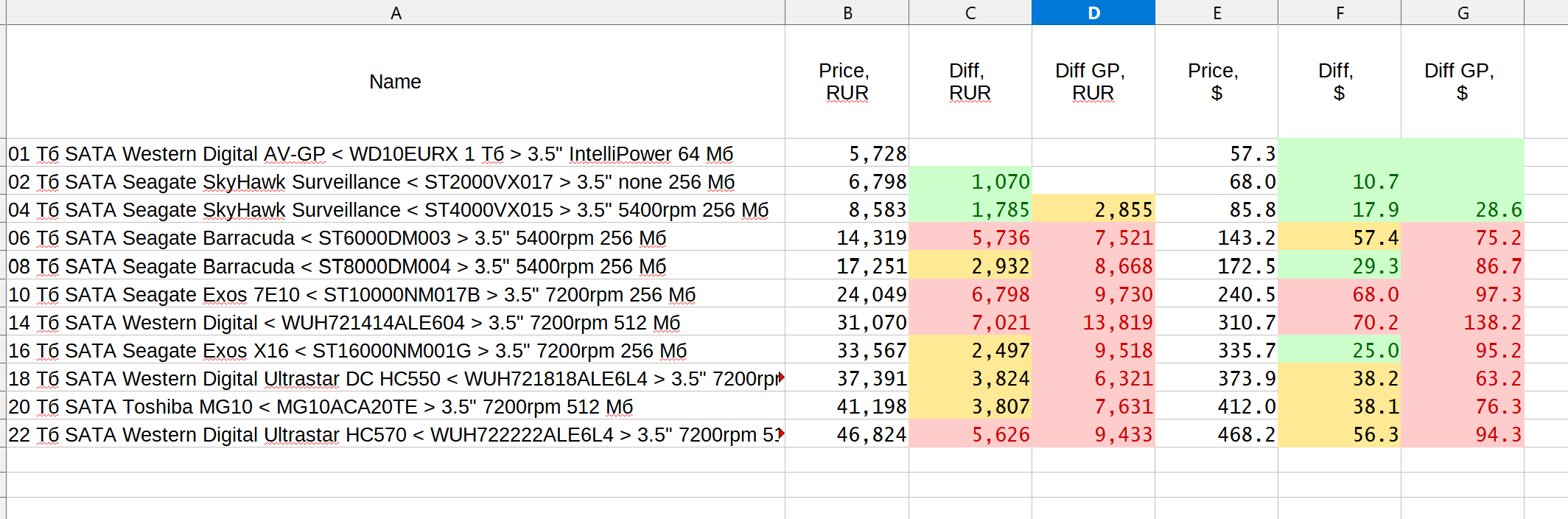Select column D header
Image resolution: width=1568 pixels, height=519 pixels.
tap(1093, 13)
